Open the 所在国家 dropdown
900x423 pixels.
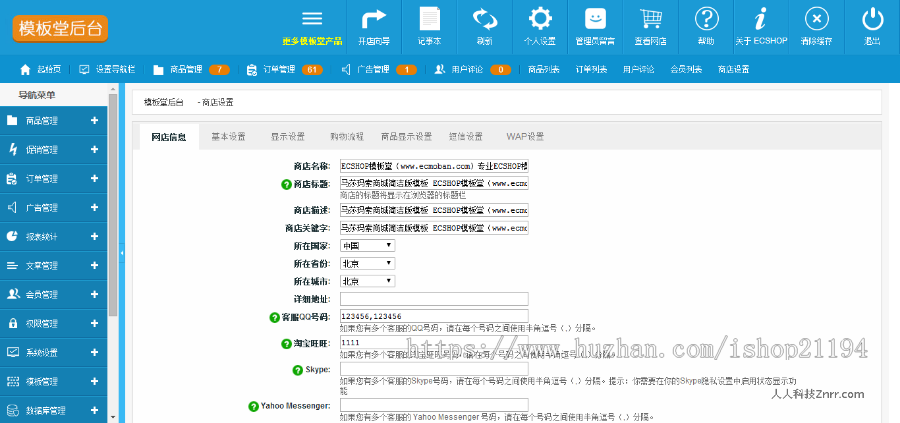click(367, 246)
